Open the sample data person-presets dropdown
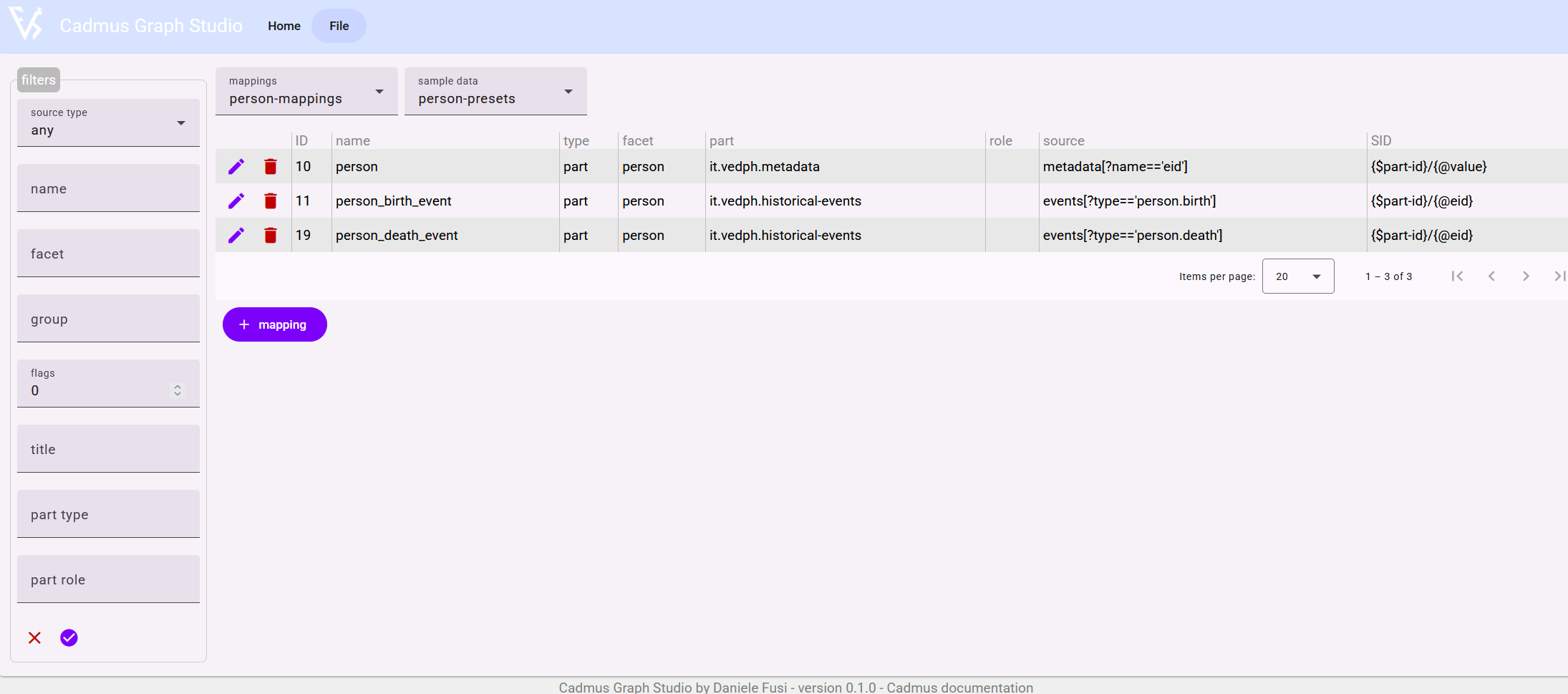The width and height of the screenshot is (1568, 694). click(495, 91)
